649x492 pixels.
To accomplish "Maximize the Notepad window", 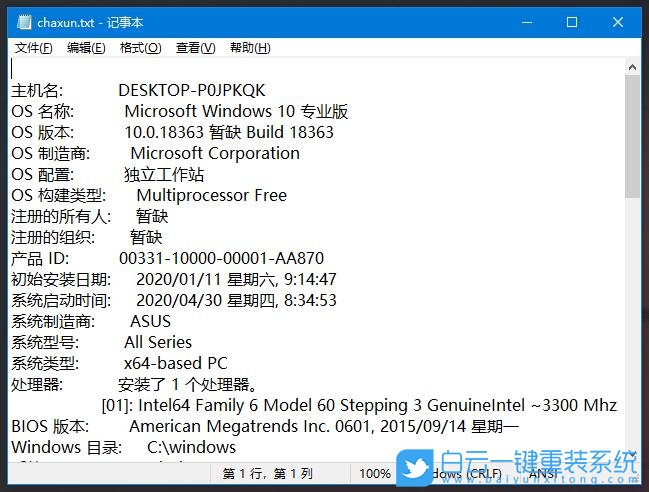I will point(572,22).
